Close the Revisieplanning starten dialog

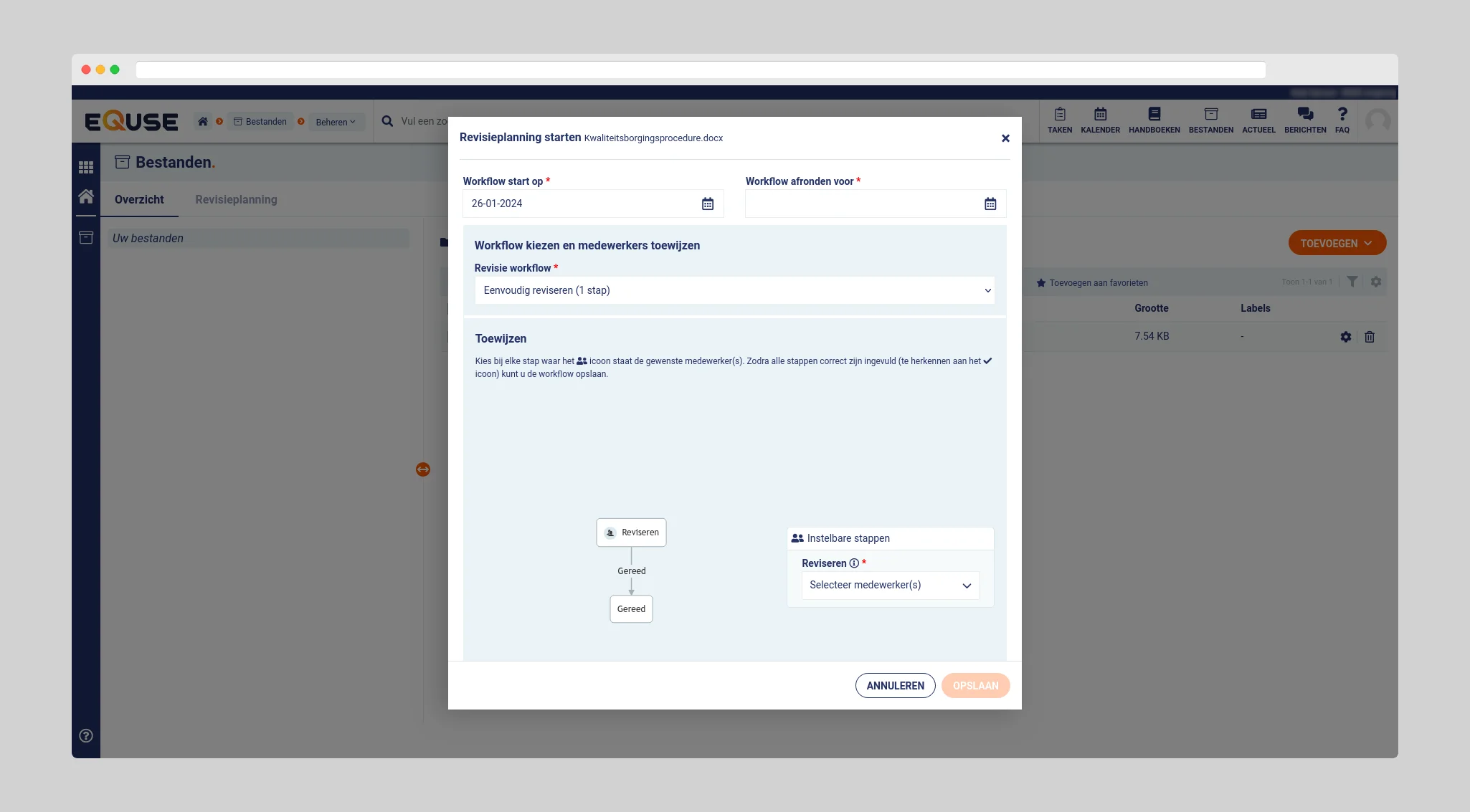(x=1005, y=138)
